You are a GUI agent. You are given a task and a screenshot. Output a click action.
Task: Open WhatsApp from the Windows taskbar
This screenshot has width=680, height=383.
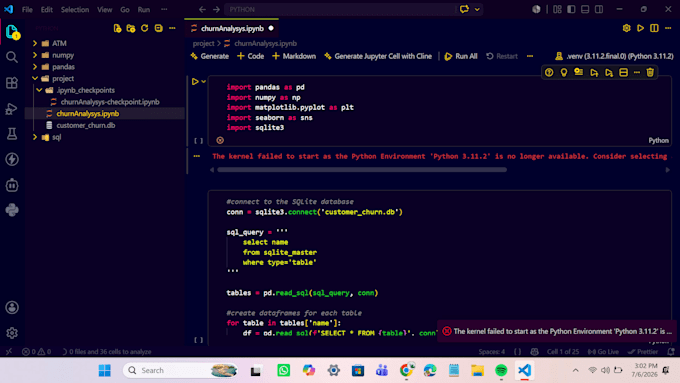click(x=283, y=370)
